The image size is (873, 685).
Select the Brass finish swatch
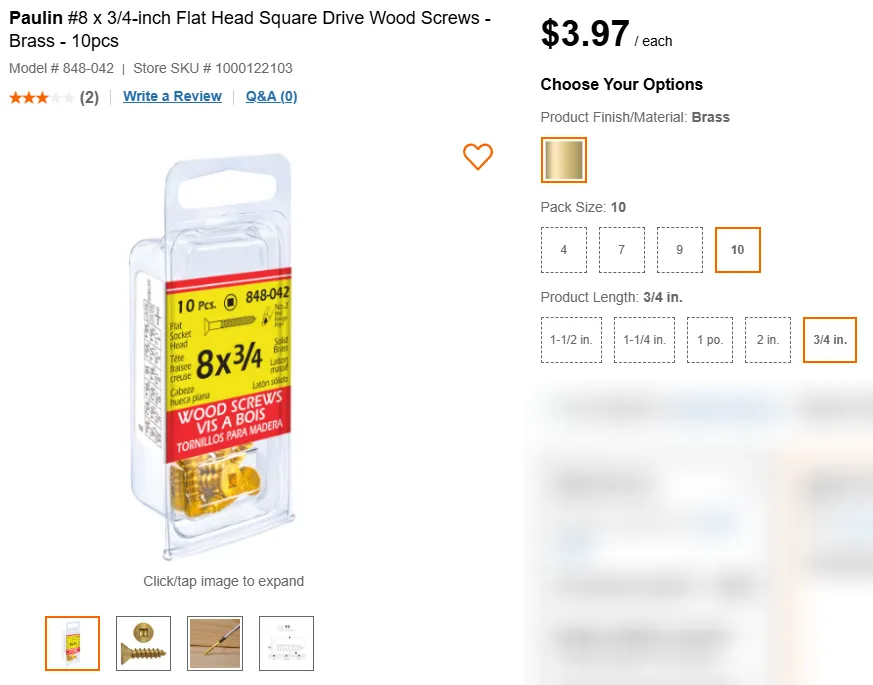pyautogui.click(x=564, y=160)
